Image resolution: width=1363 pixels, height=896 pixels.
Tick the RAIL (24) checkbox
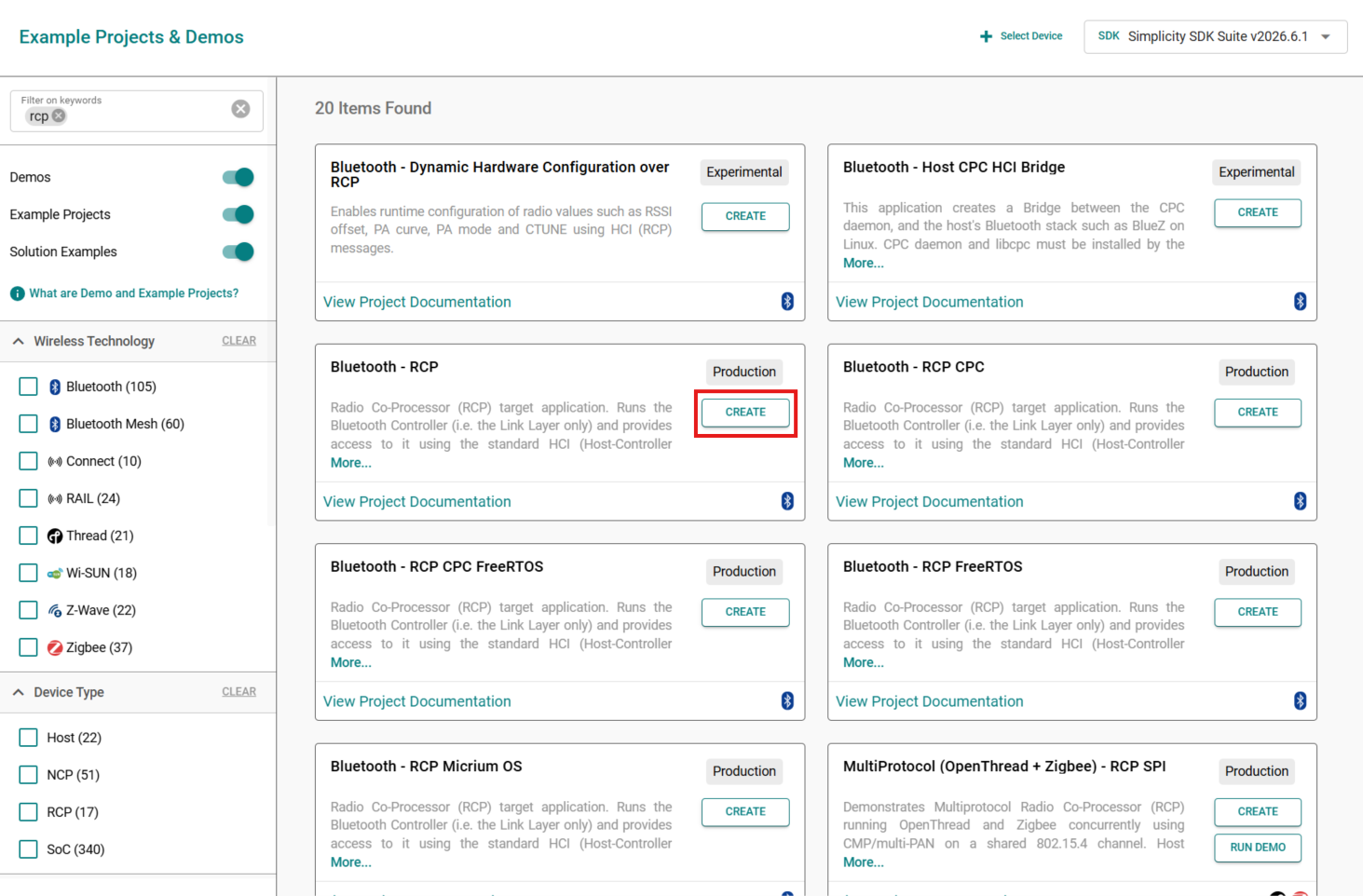29,498
